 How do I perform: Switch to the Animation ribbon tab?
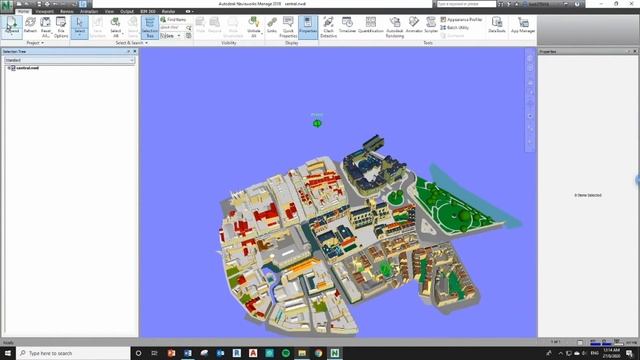tap(89, 11)
